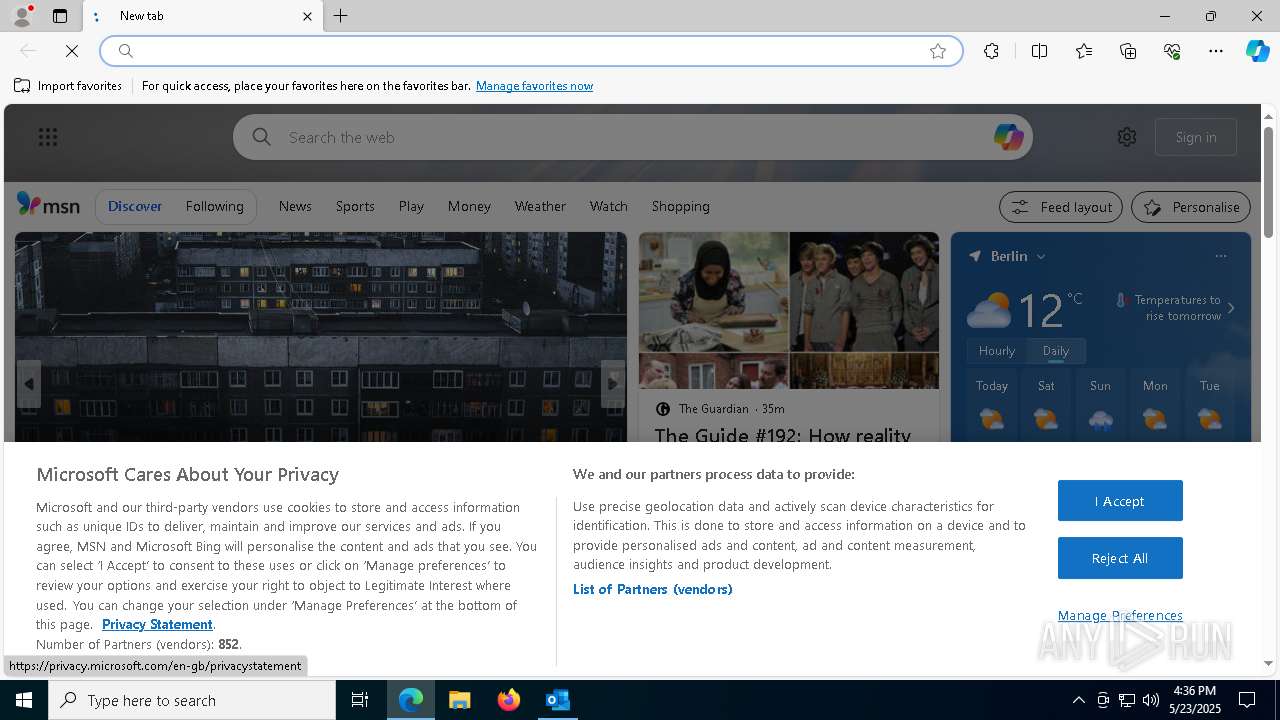Open Copilot icon in search box
Viewport: 1280px width, 720px height.
(x=1008, y=137)
